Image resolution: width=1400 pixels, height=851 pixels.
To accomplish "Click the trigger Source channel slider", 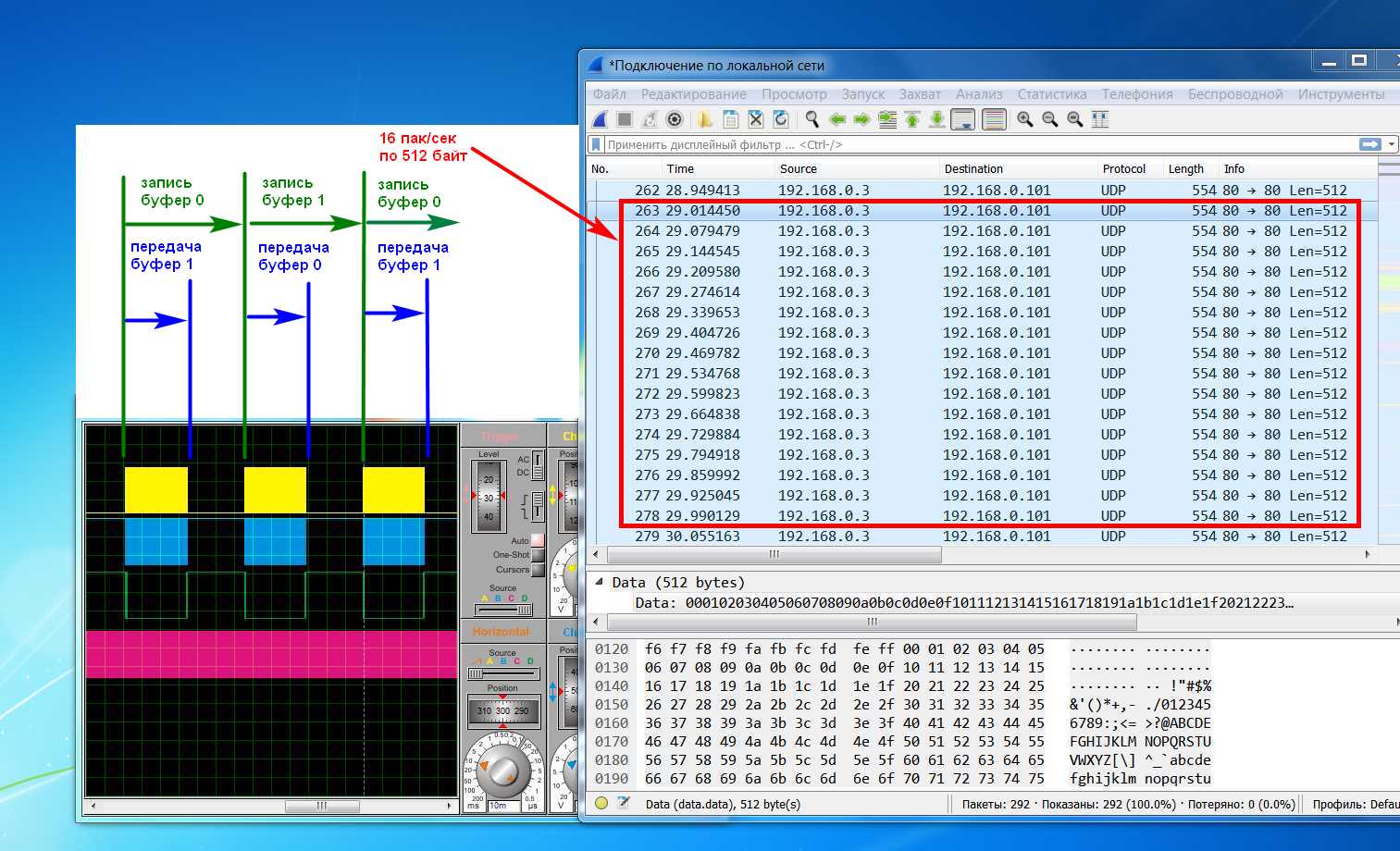I will [x=502, y=610].
